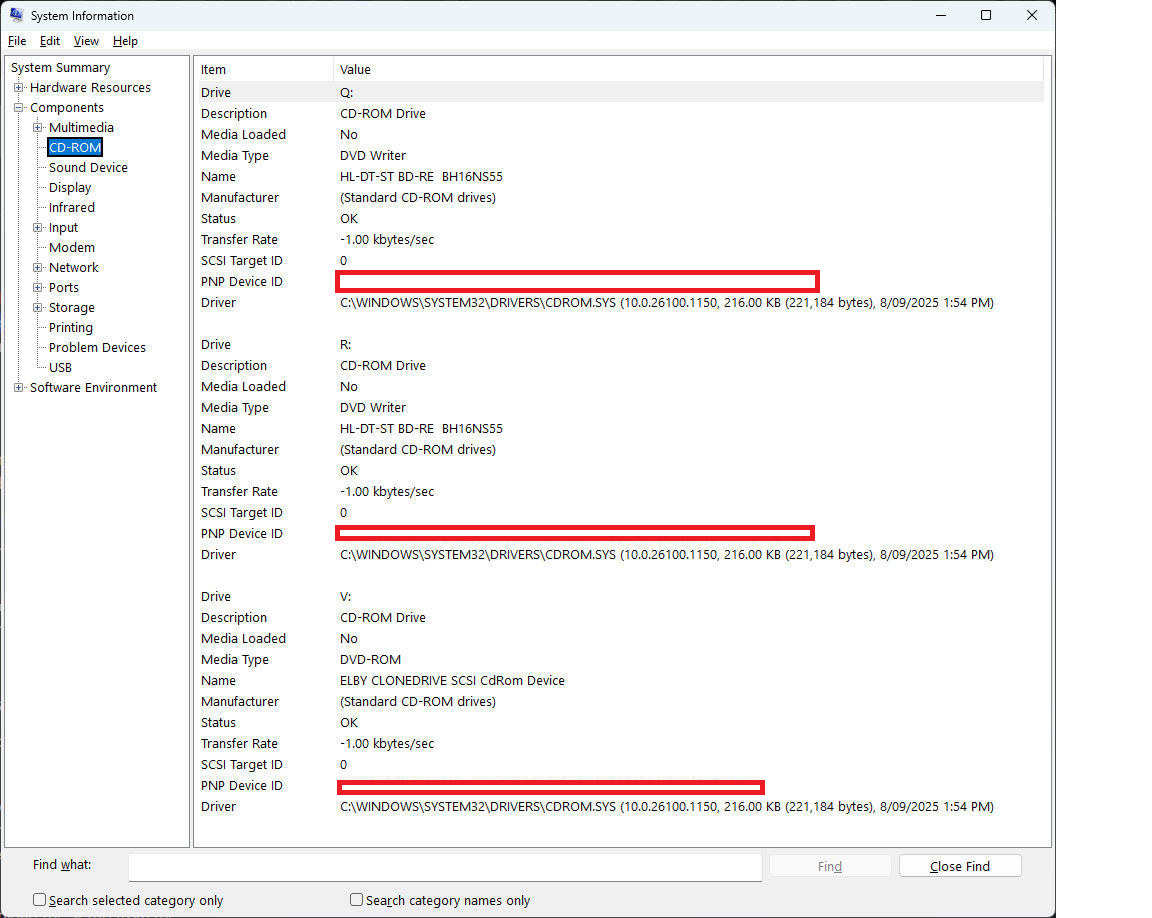Select the Storage label in tree
Screen dimensions: 1152x918
(71, 307)
